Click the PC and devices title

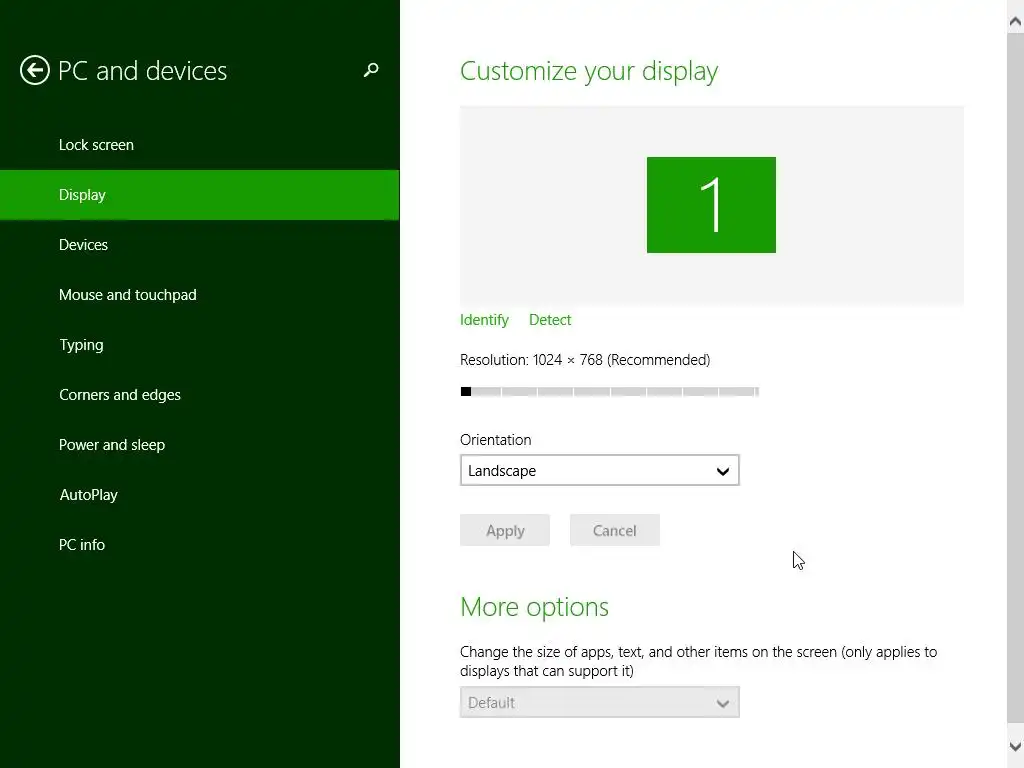[x=142, y=71]
